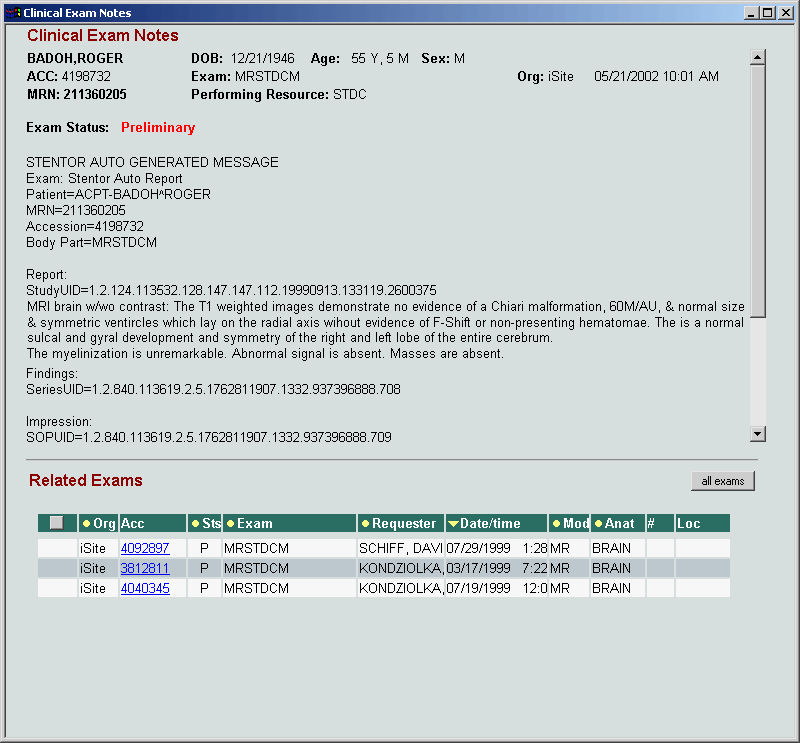Image resolution: width=800 pixels, height=743 pixels.
Task: Show all exams button
Action: pyautogui.click(x=722, y=481)
